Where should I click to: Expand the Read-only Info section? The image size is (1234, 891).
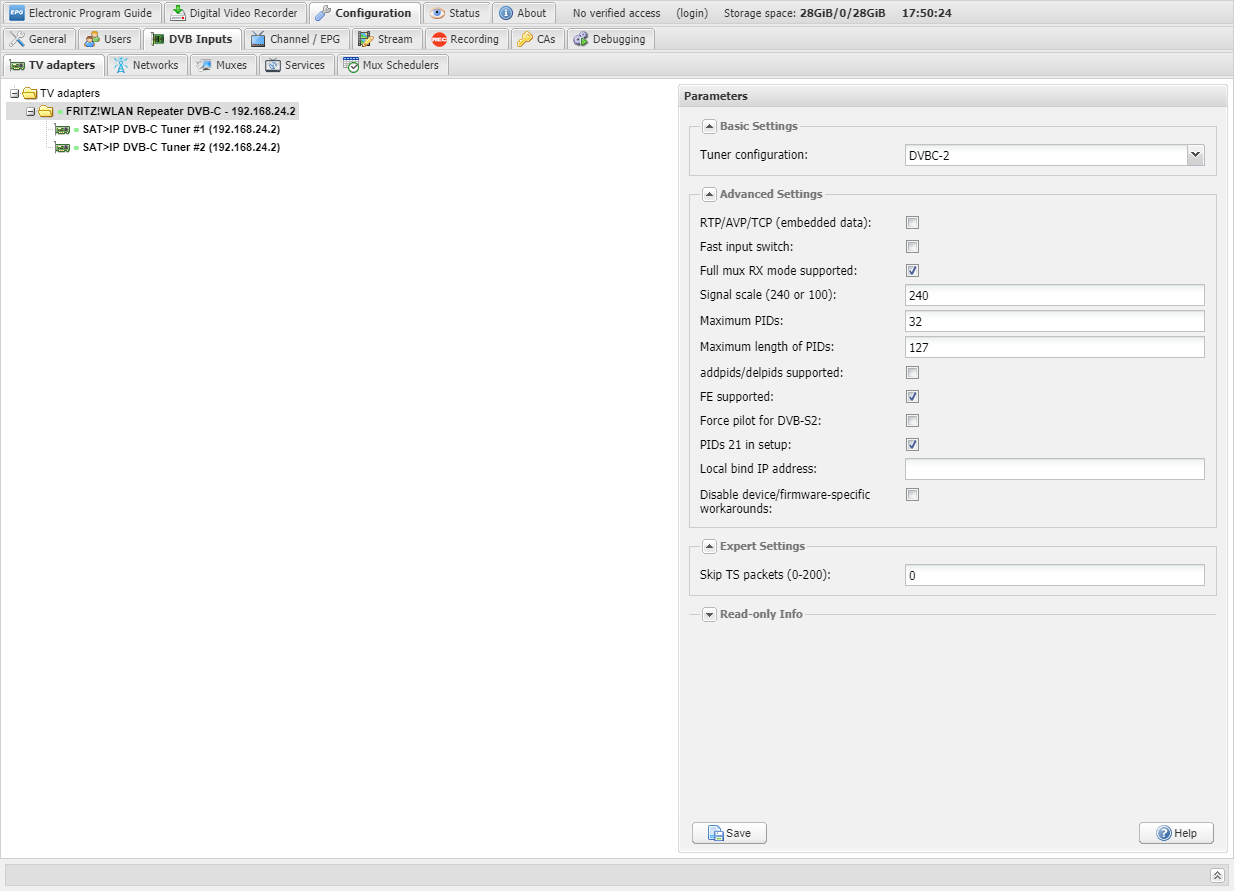point(709,614)
